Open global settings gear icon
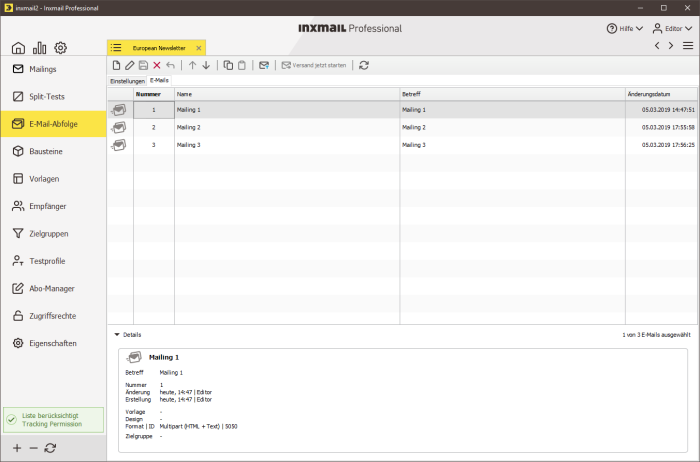 click(60, 48)
